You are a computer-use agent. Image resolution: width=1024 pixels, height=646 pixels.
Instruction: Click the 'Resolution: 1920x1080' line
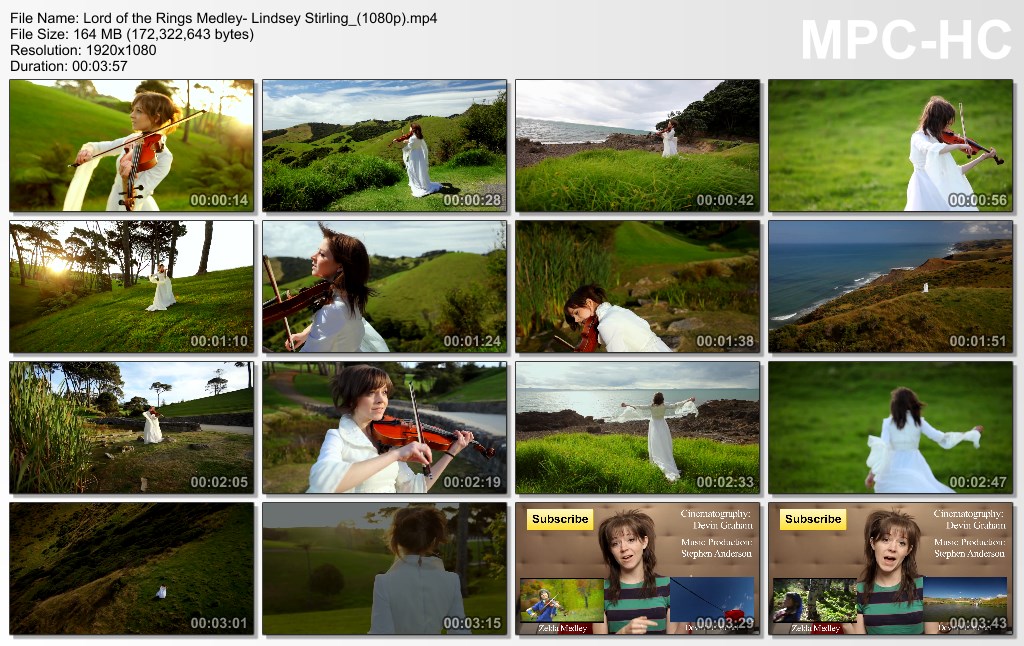pos(83,50)
